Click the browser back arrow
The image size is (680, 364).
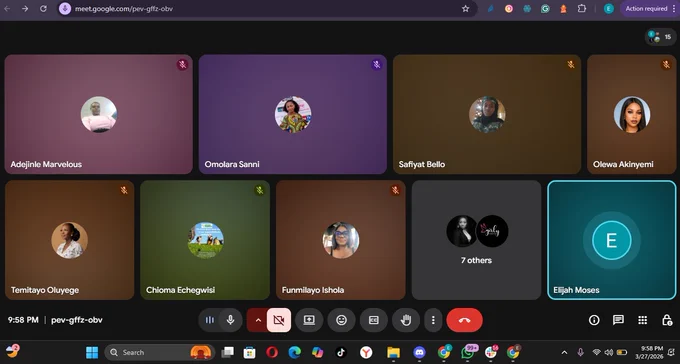[x=7, y=8]
